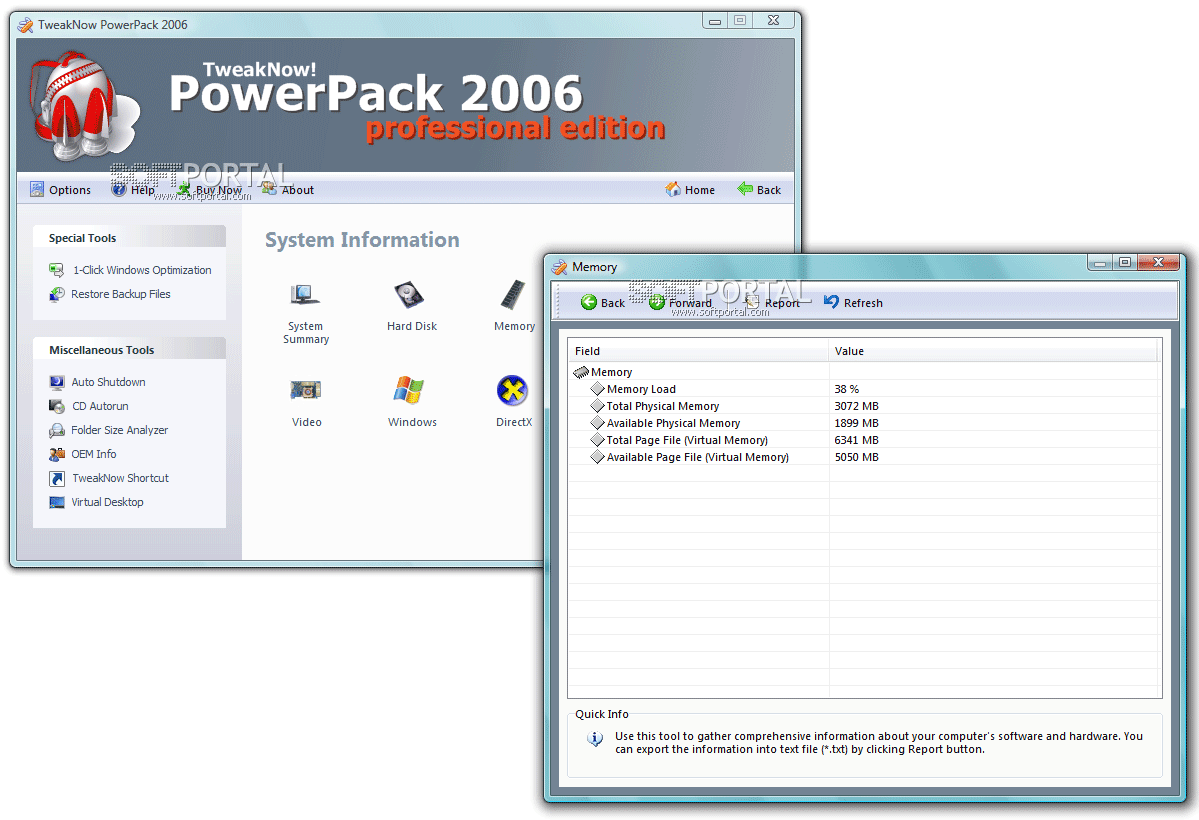Viewport: 1199px width, 820px height.
Task: Select the Available Physical Memory row
Action: click(x=864, y=423)
